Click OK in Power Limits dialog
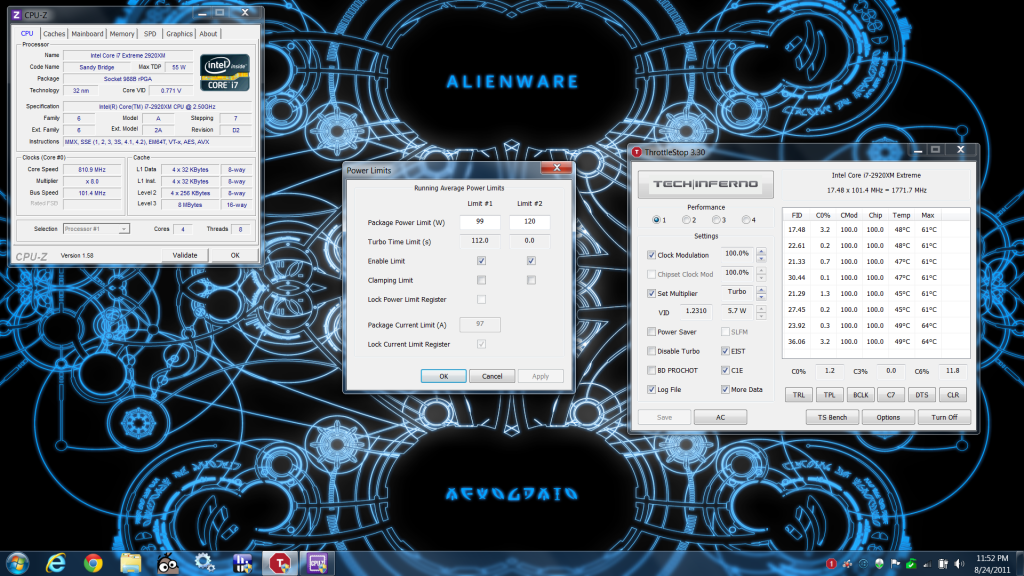1024x576 pixels. 443,376
